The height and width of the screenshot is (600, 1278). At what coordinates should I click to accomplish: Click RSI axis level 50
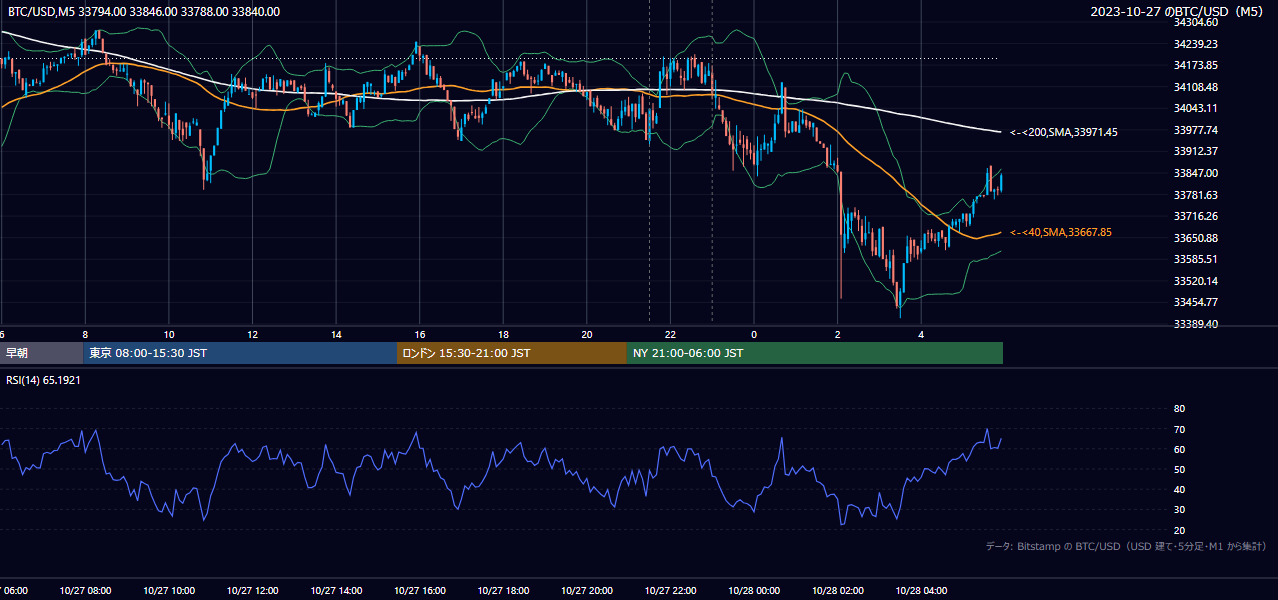tap(1179, 469)
